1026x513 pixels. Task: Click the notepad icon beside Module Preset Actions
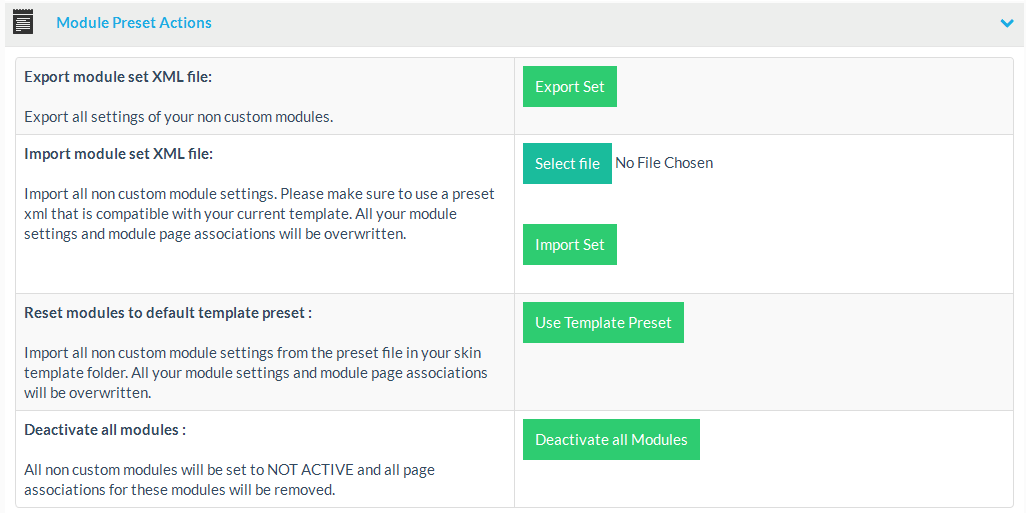tap(22, 22)
